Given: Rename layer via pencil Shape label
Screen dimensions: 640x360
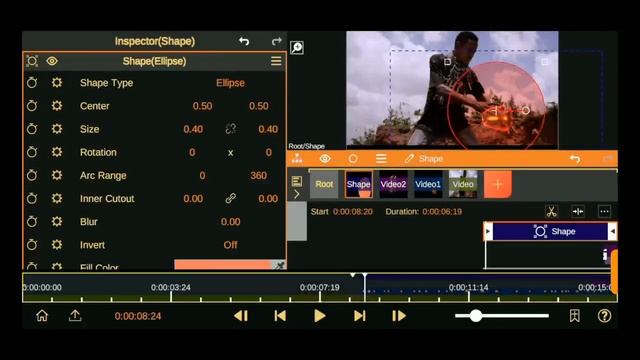Looking at the screenshot, I should click(x=424, y=158).
